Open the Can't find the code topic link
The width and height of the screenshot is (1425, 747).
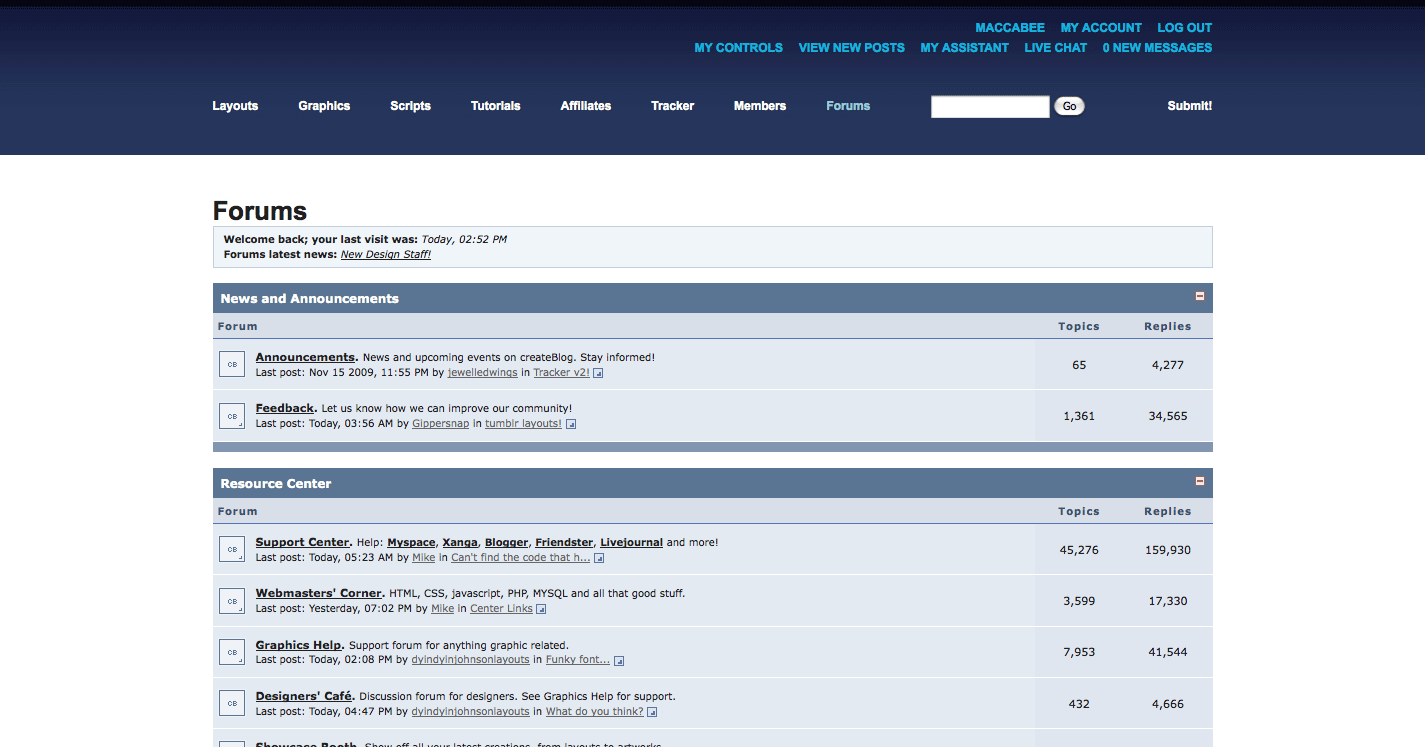tap(521, 558)
